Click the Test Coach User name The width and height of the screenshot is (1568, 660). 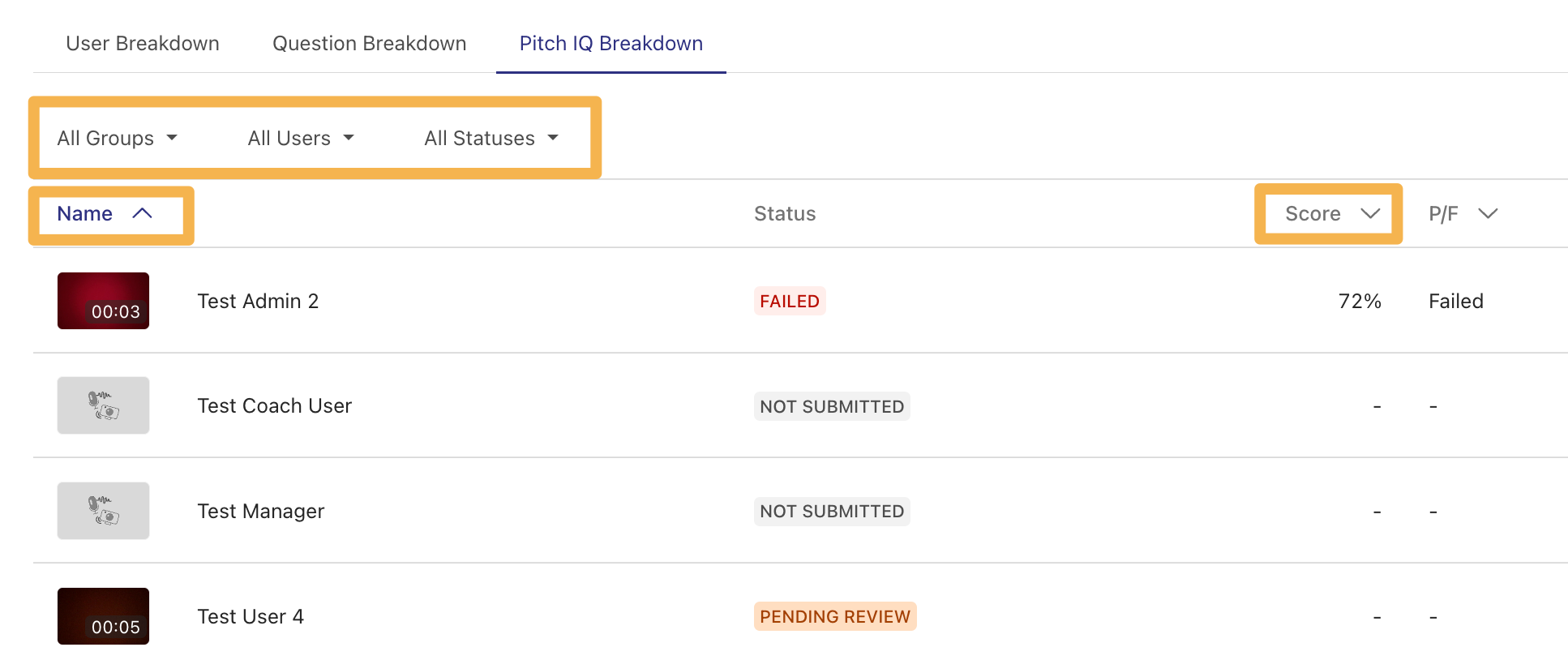[x=275, y=406]
